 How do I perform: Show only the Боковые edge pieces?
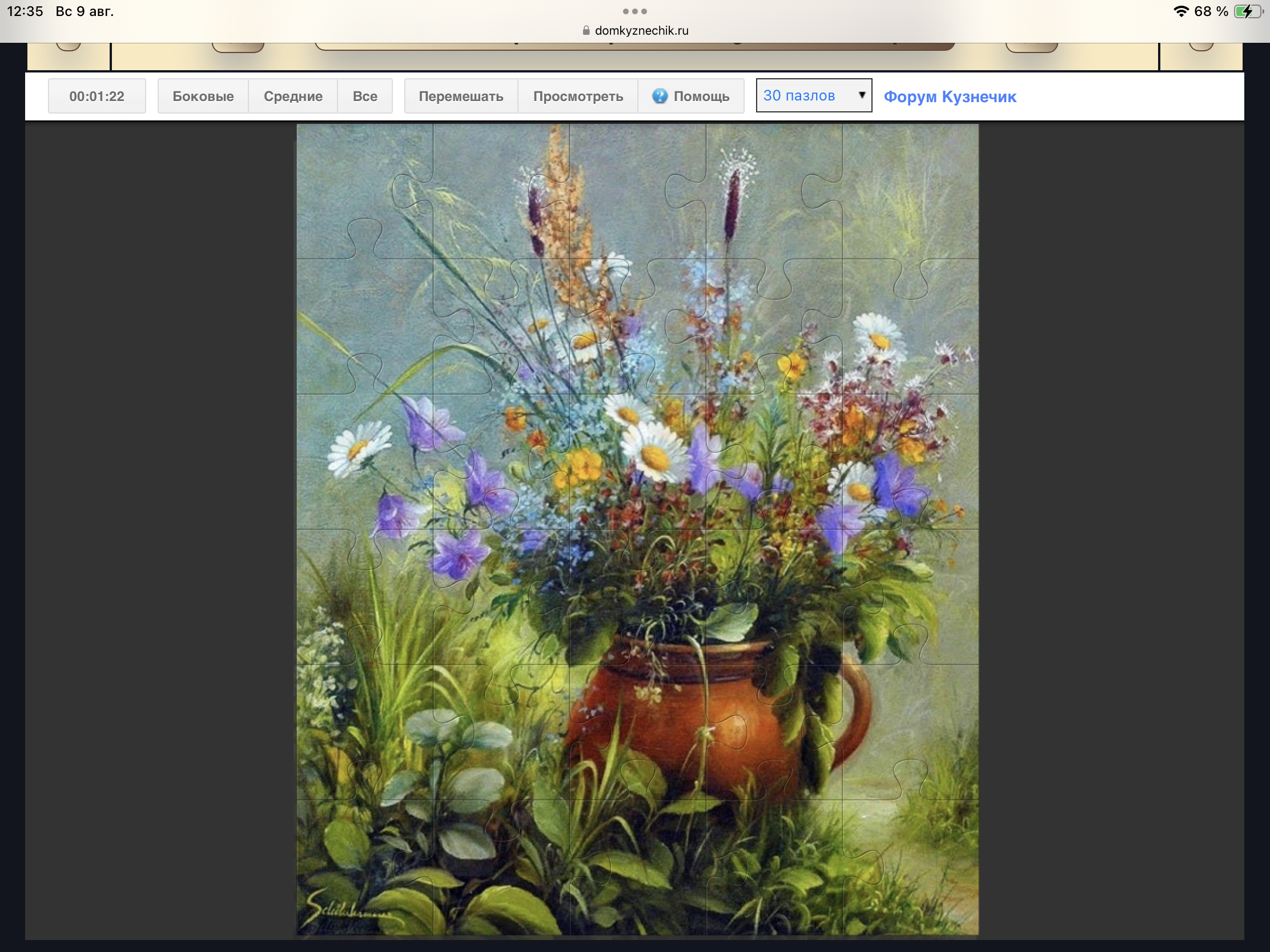tap(203, 96)
